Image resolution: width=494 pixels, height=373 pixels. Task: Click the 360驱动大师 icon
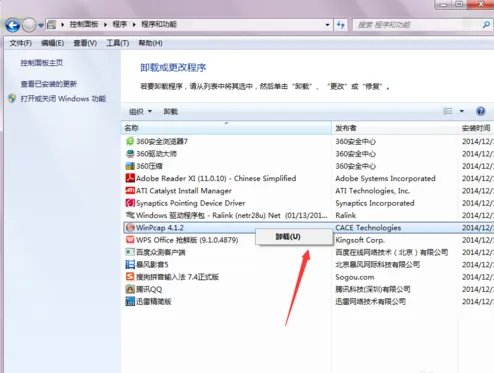130,154
